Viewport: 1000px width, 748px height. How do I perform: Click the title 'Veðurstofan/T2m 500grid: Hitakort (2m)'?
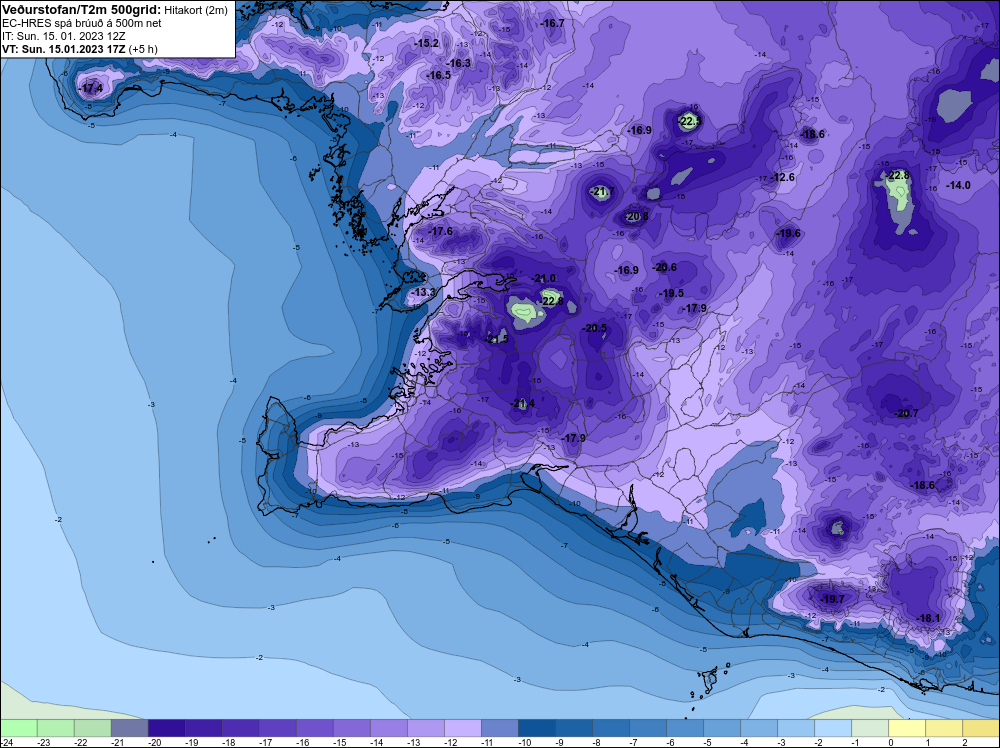click(x=115, y=10)
